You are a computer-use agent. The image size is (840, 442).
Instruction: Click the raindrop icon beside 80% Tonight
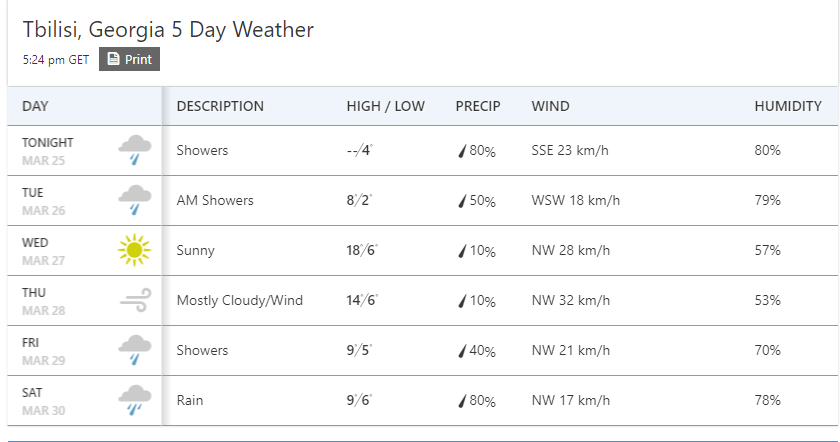pyautogui.click(x=462, y=151)
